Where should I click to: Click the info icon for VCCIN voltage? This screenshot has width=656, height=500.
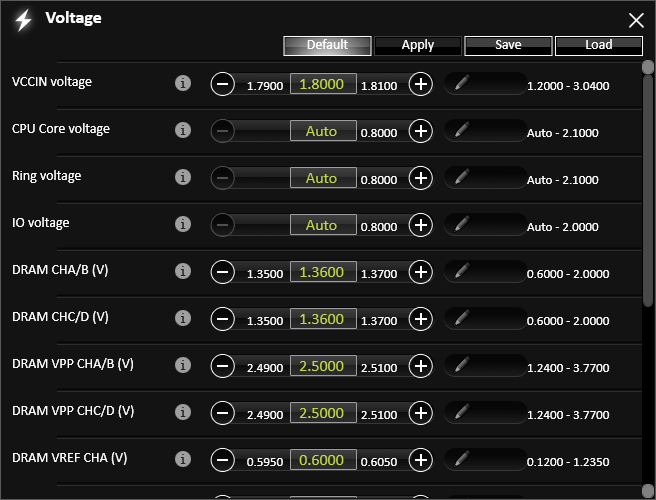pyautogui.click(x=182, y=84)
